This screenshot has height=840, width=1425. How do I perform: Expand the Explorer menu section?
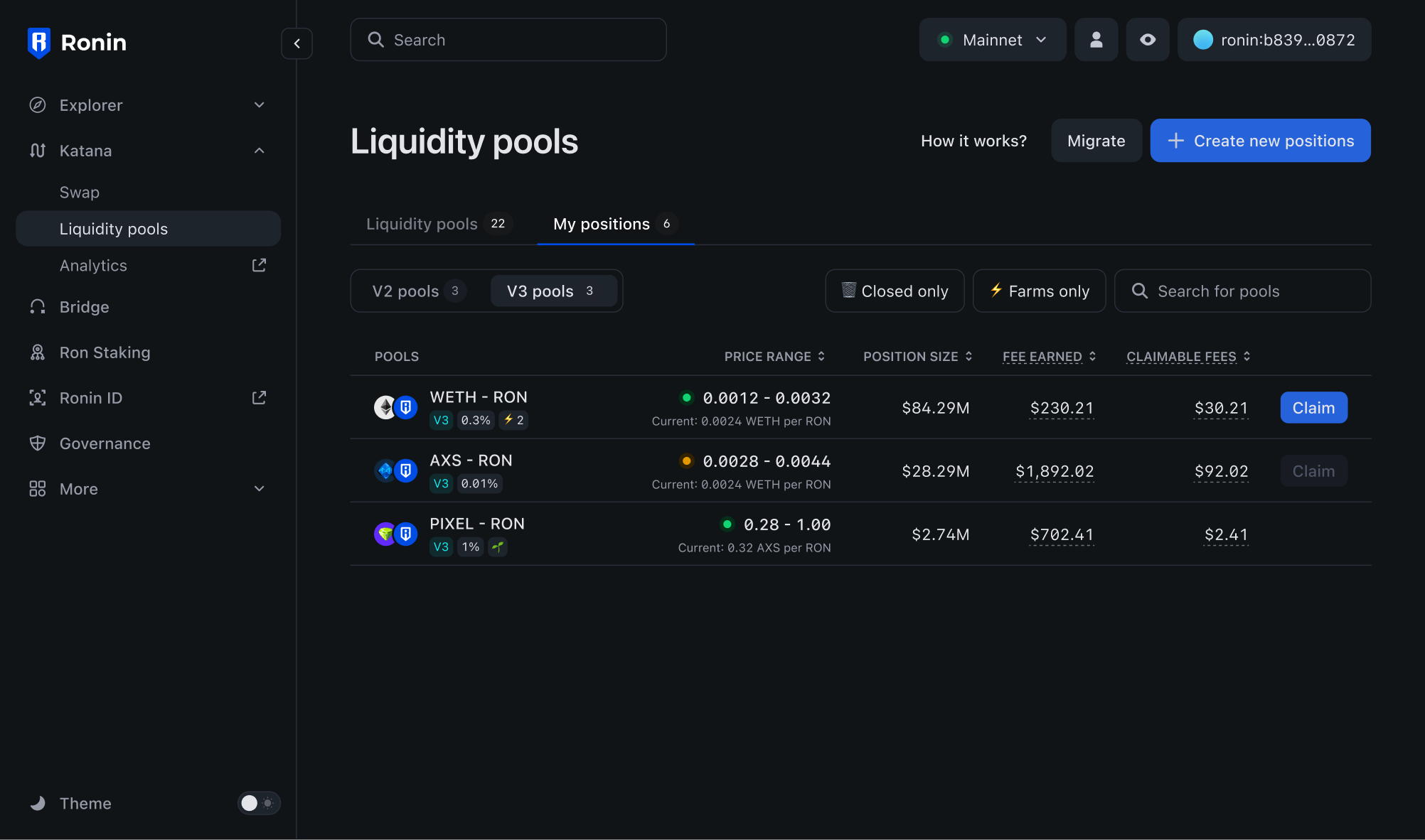coord(259,105)
